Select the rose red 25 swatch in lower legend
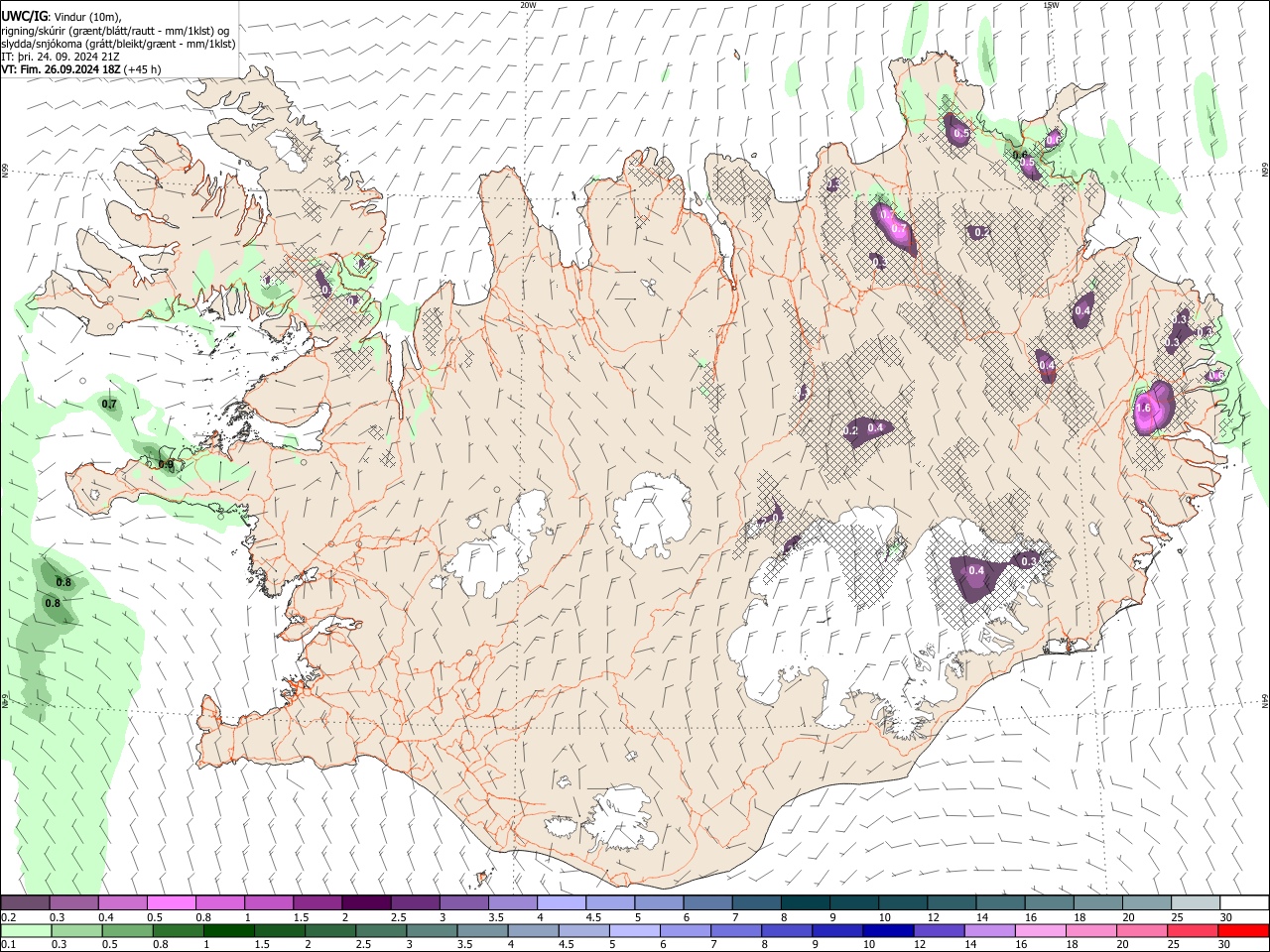Viewport: 1270px width, 952px height. click(1192, 930)
